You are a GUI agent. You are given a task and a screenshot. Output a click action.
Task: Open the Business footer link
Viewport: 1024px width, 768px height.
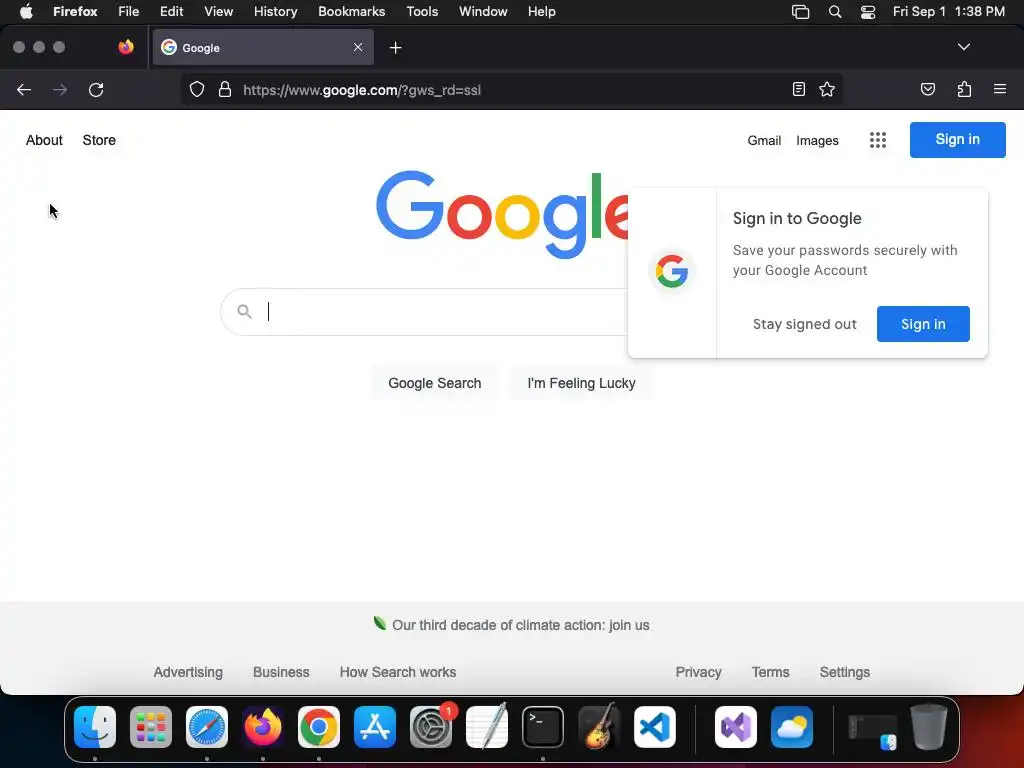tap(281, 672)
